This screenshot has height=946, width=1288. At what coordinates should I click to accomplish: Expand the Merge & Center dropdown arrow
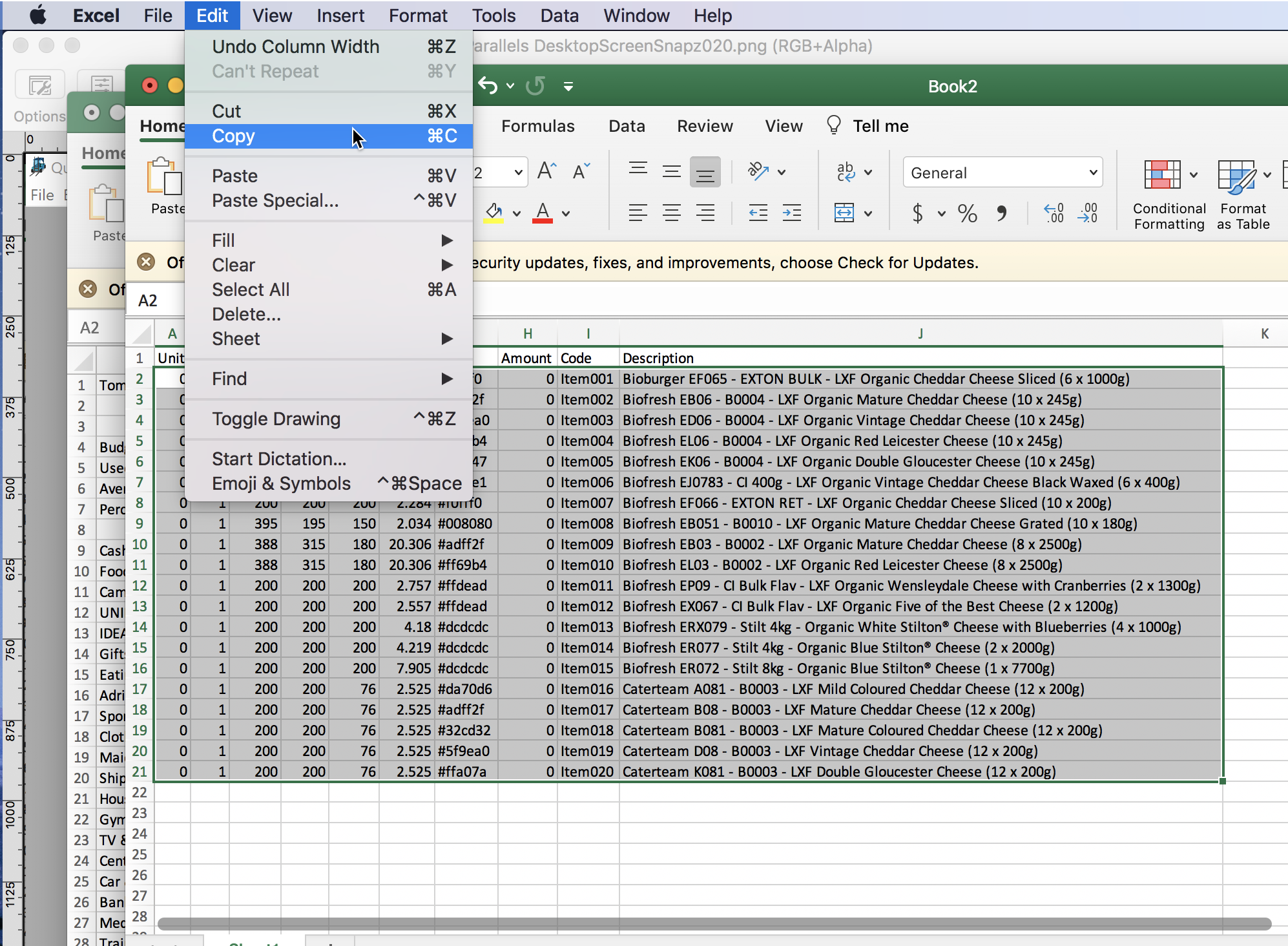868,213
